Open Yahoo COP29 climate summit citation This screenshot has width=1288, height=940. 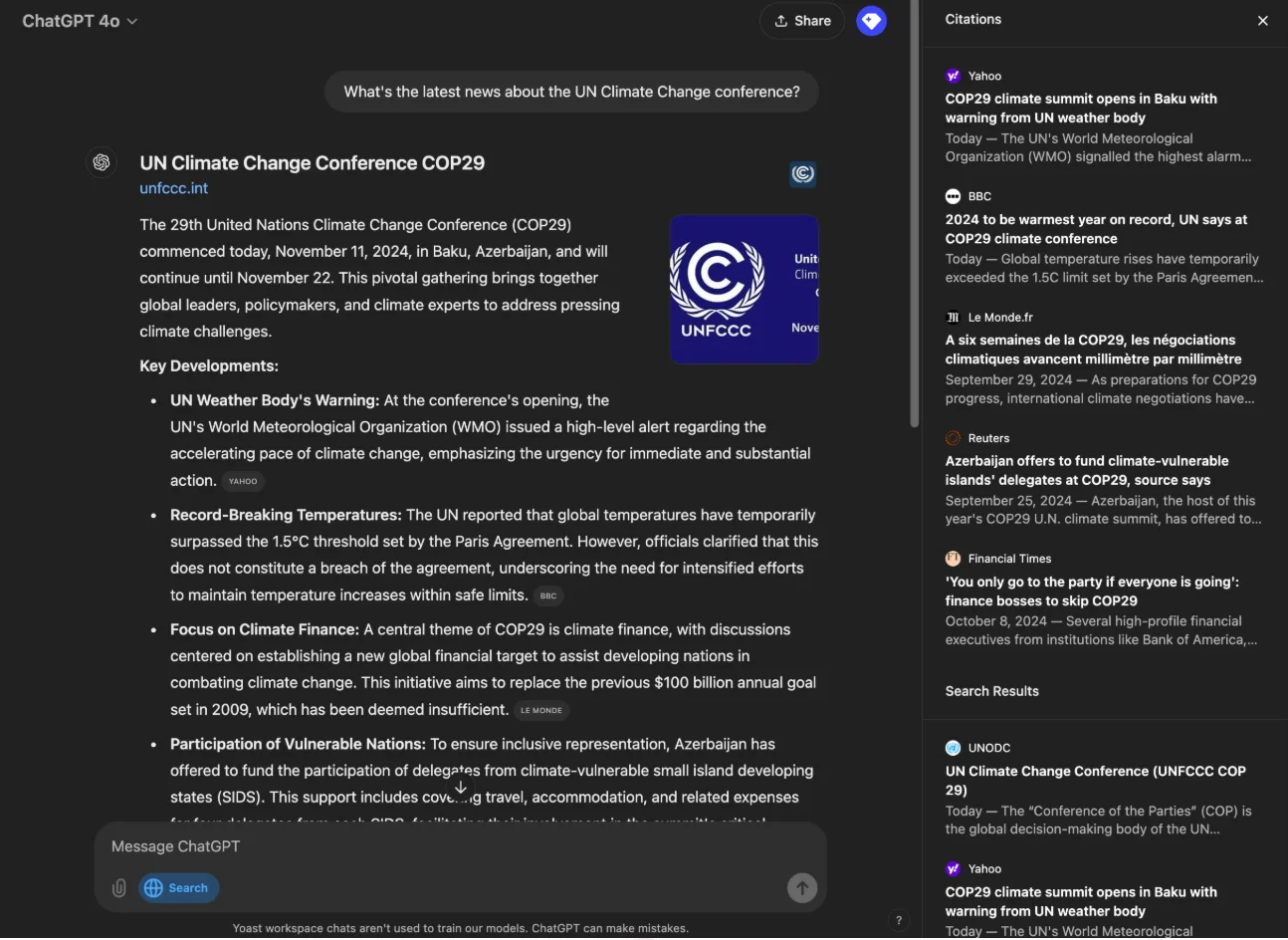tap(1081, 108)
